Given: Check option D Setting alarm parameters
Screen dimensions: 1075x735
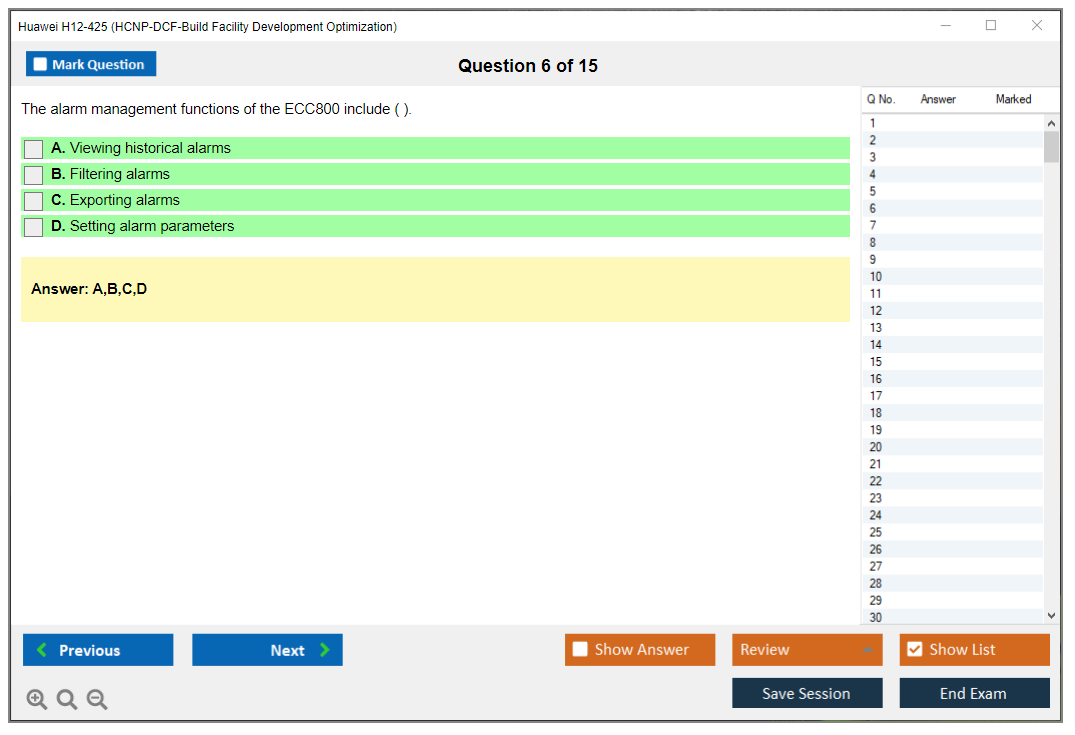Looking at the screenshot, I should (x=34, y=227).
